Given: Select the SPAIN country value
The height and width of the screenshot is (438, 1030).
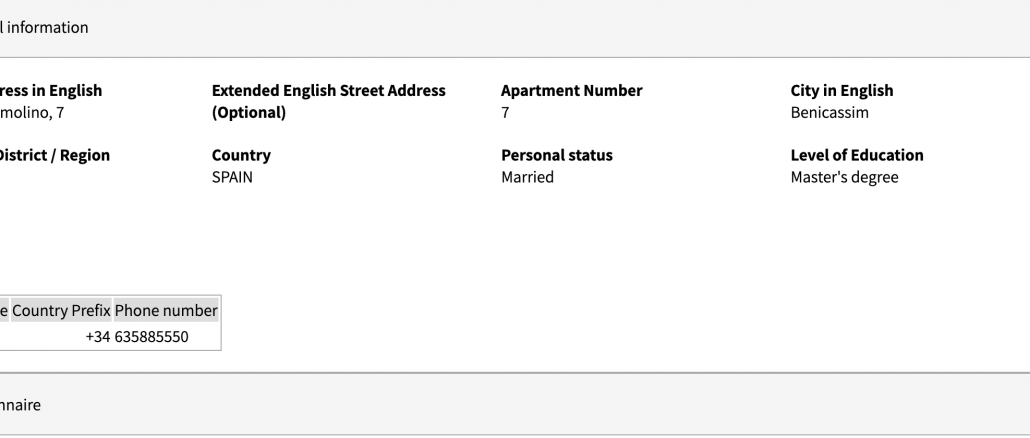Looking at the screenshot, I should (232, 177).
